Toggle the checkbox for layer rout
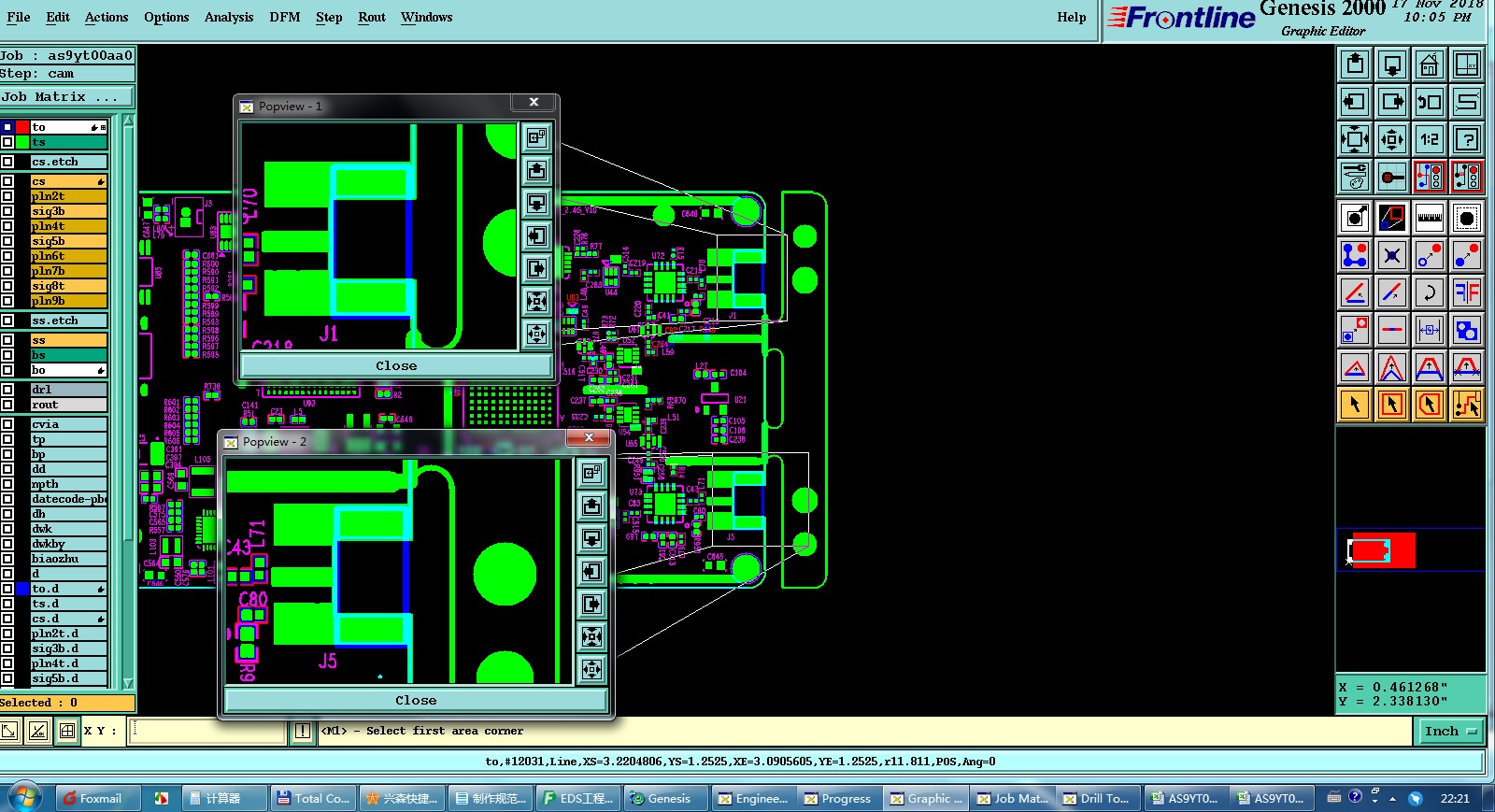The width and height of the screenshot is (1495, 812). coord(7,405)
